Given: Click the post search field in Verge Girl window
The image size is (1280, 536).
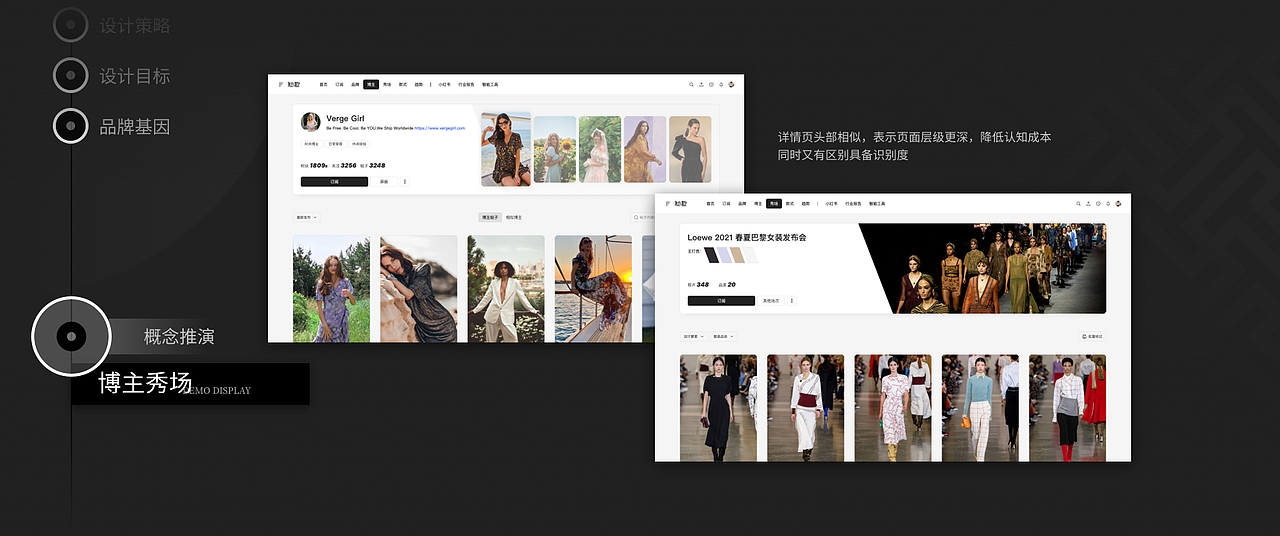Looking at the screenshot, I should (642, 217).
